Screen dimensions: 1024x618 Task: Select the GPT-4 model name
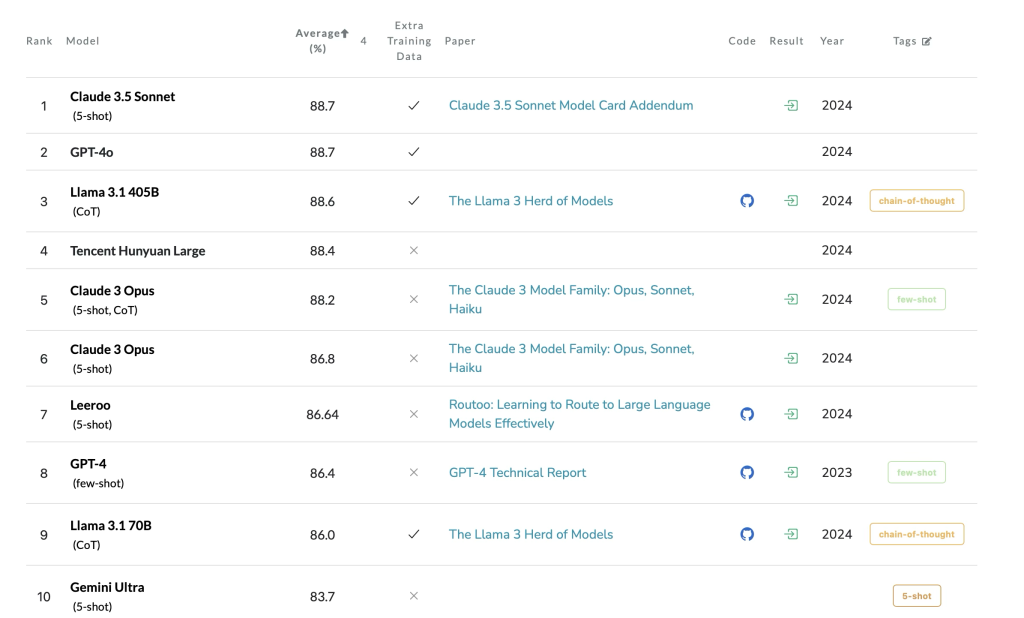88,464
